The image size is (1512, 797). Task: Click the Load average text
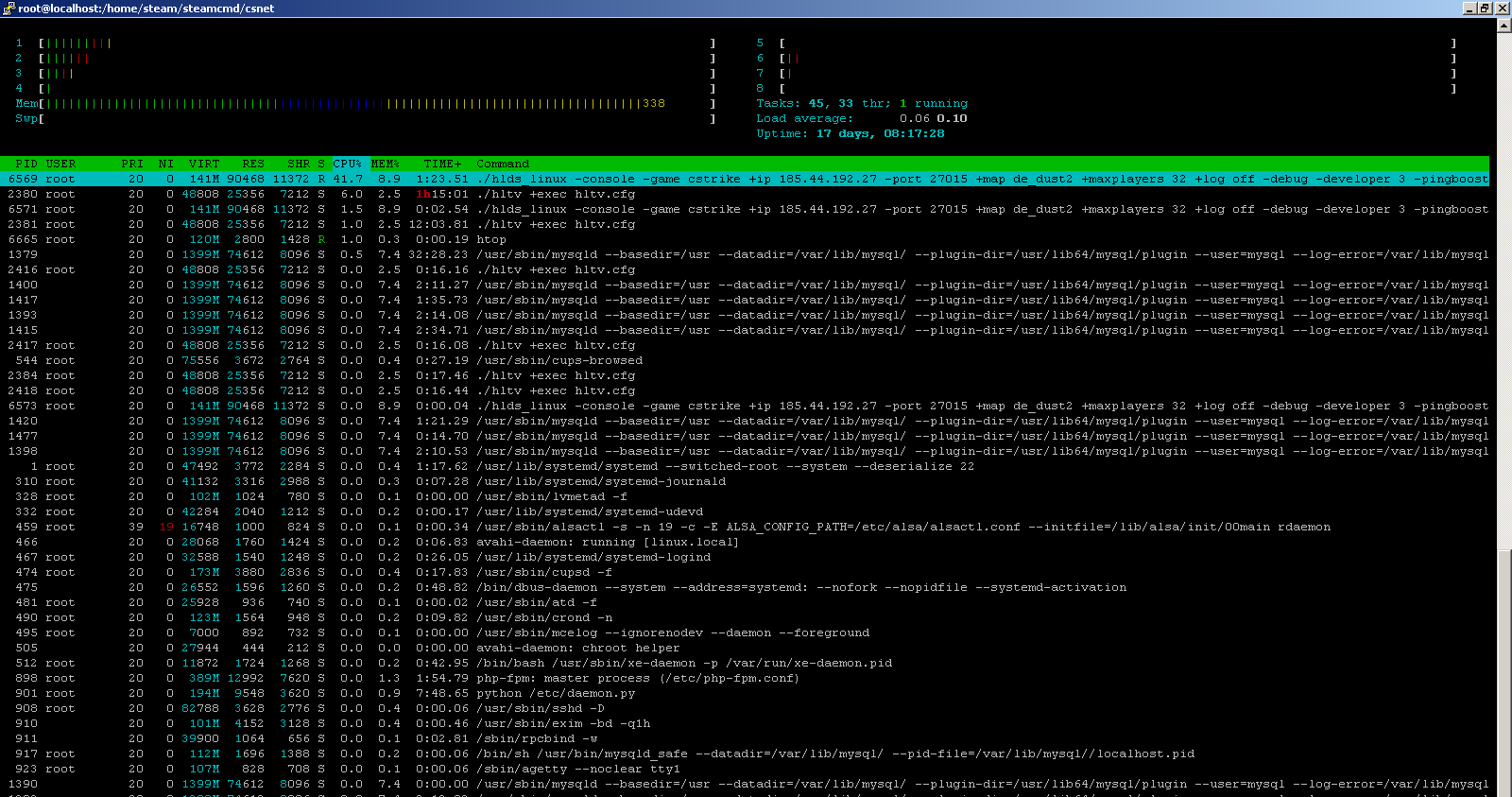[x=862, y=118]
